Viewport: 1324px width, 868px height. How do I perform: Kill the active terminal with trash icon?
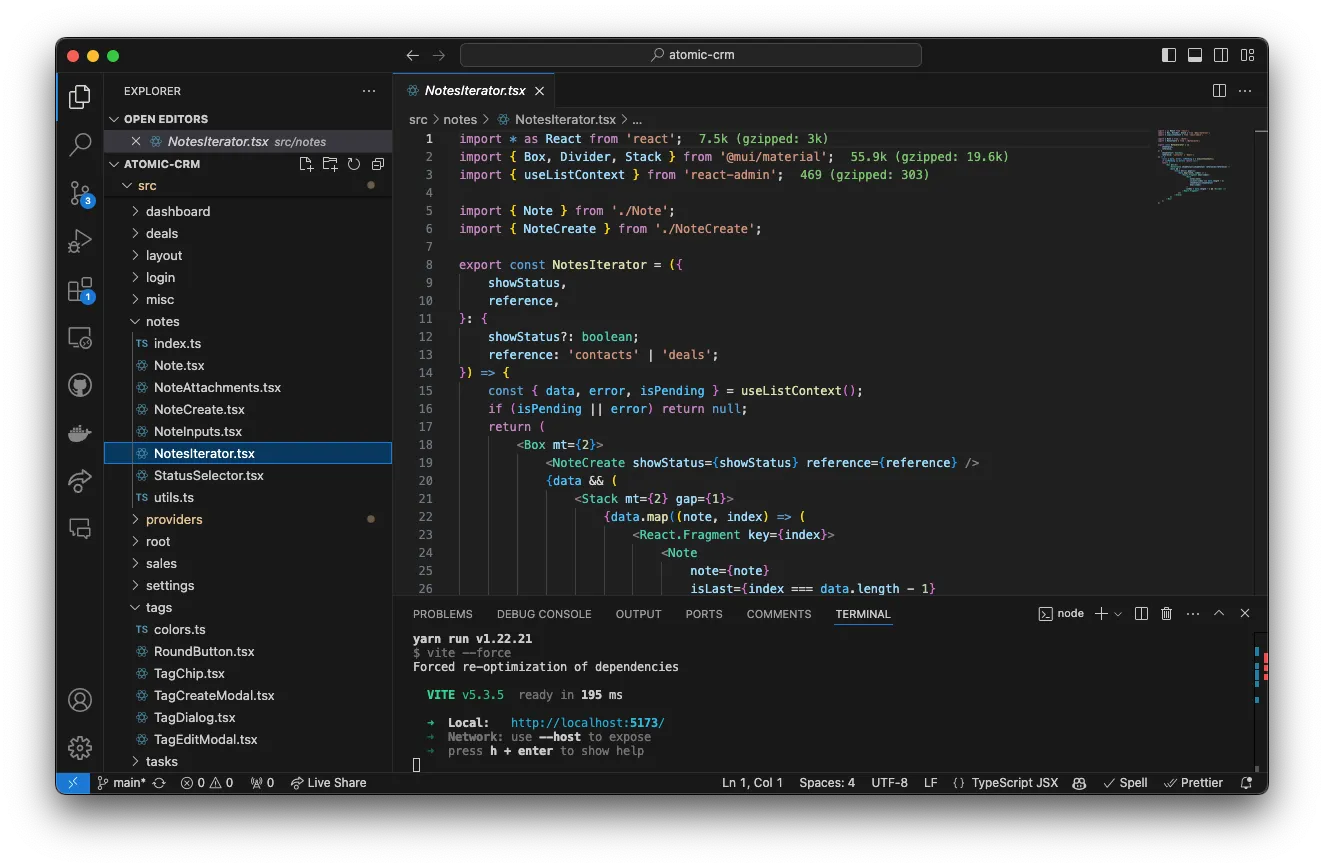click(1166, 613)
